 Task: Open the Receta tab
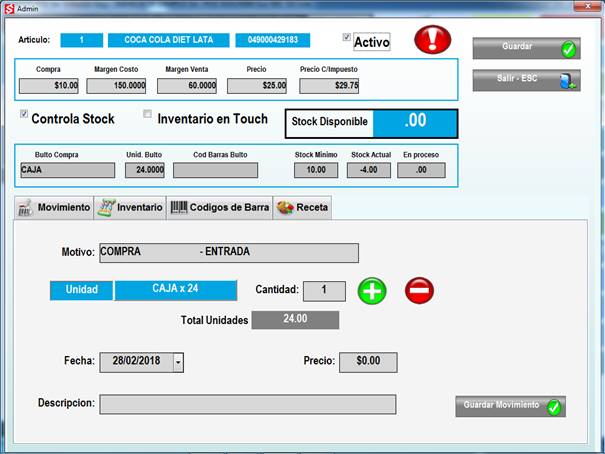tap(302, 208)
